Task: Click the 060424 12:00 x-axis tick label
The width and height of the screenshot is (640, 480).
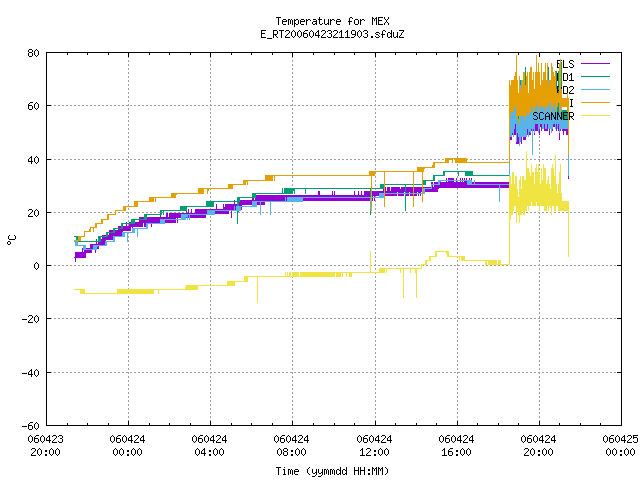Action: pyautogui.click(x=374, y=446)
